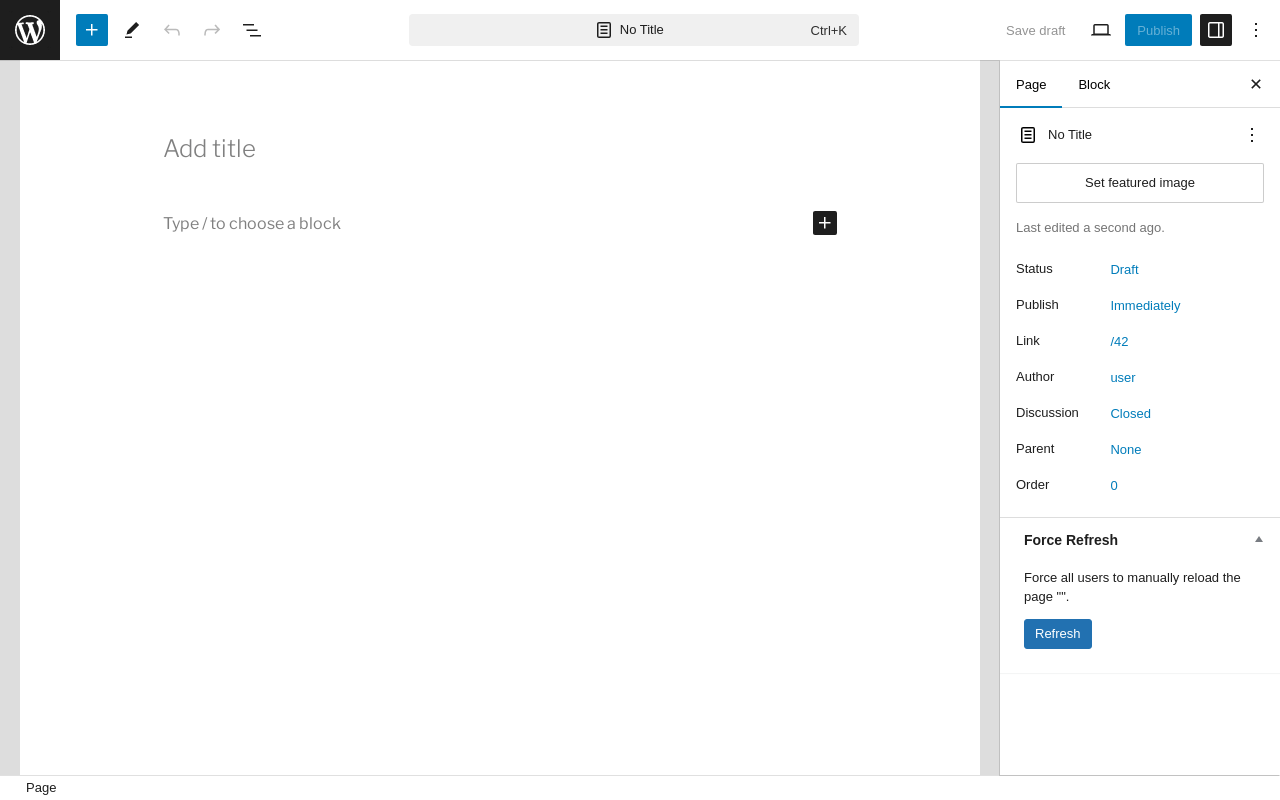Collapse the Force Refresh panel arrow
The image size is (1280, 800).
point(1259,539)
